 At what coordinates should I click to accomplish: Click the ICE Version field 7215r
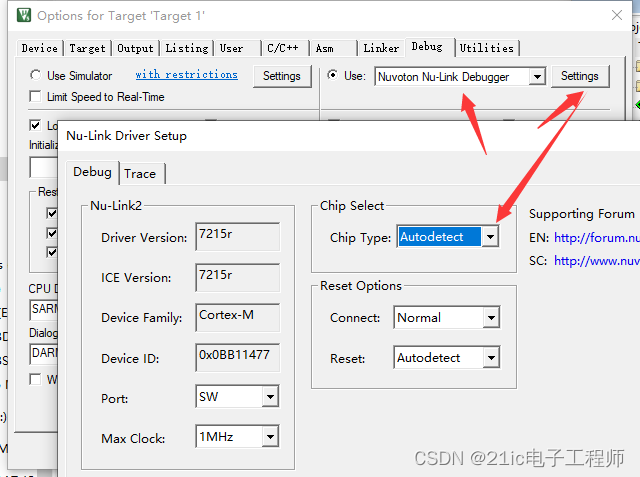point(238,277)
